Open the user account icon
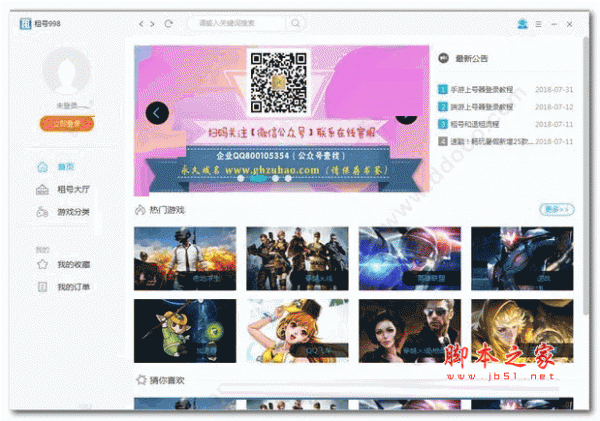The width and height of the screenshot is (600, 421). coord(522,24)
